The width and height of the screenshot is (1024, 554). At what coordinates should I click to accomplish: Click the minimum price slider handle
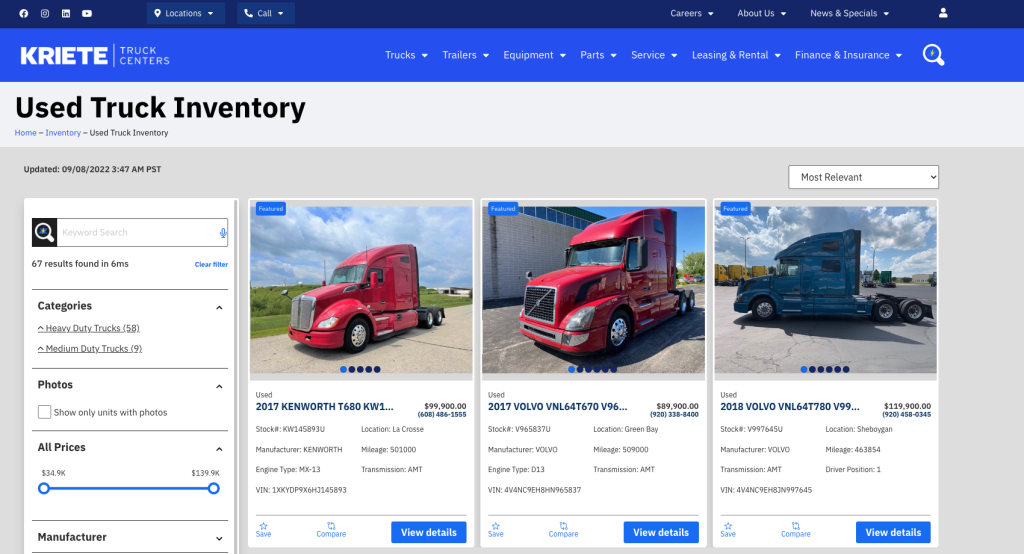click(x=44, y=488)
